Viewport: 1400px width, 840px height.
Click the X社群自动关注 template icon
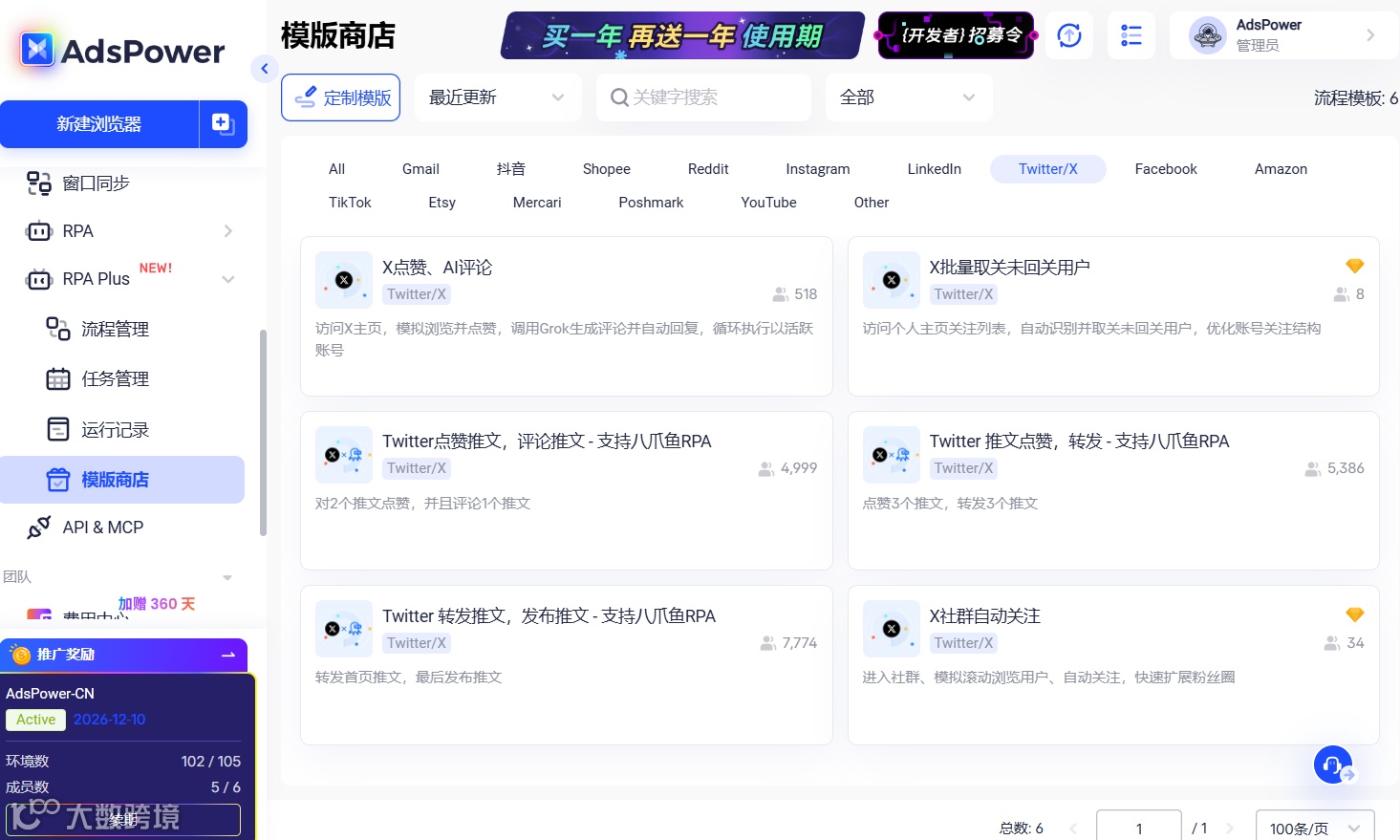[x=892, y=629]
